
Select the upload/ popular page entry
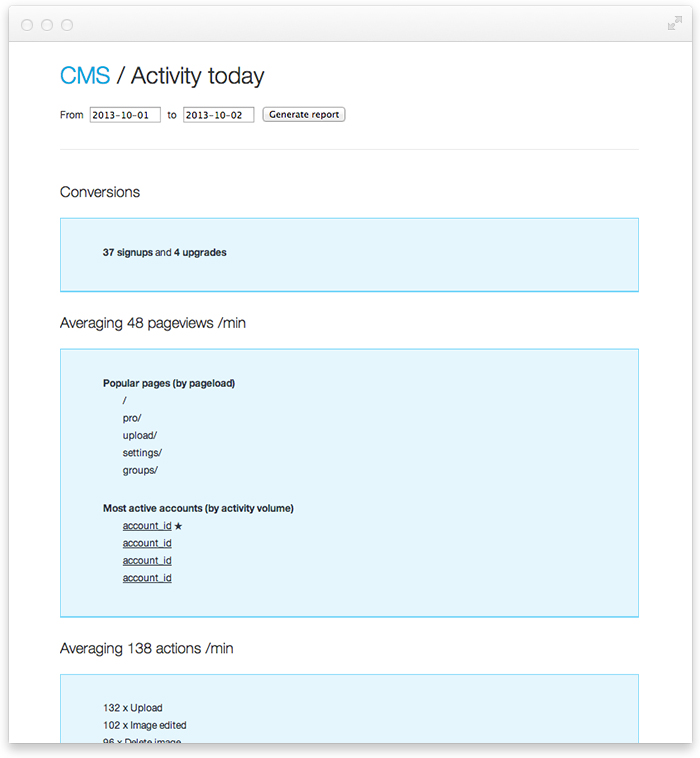(140, 435)
